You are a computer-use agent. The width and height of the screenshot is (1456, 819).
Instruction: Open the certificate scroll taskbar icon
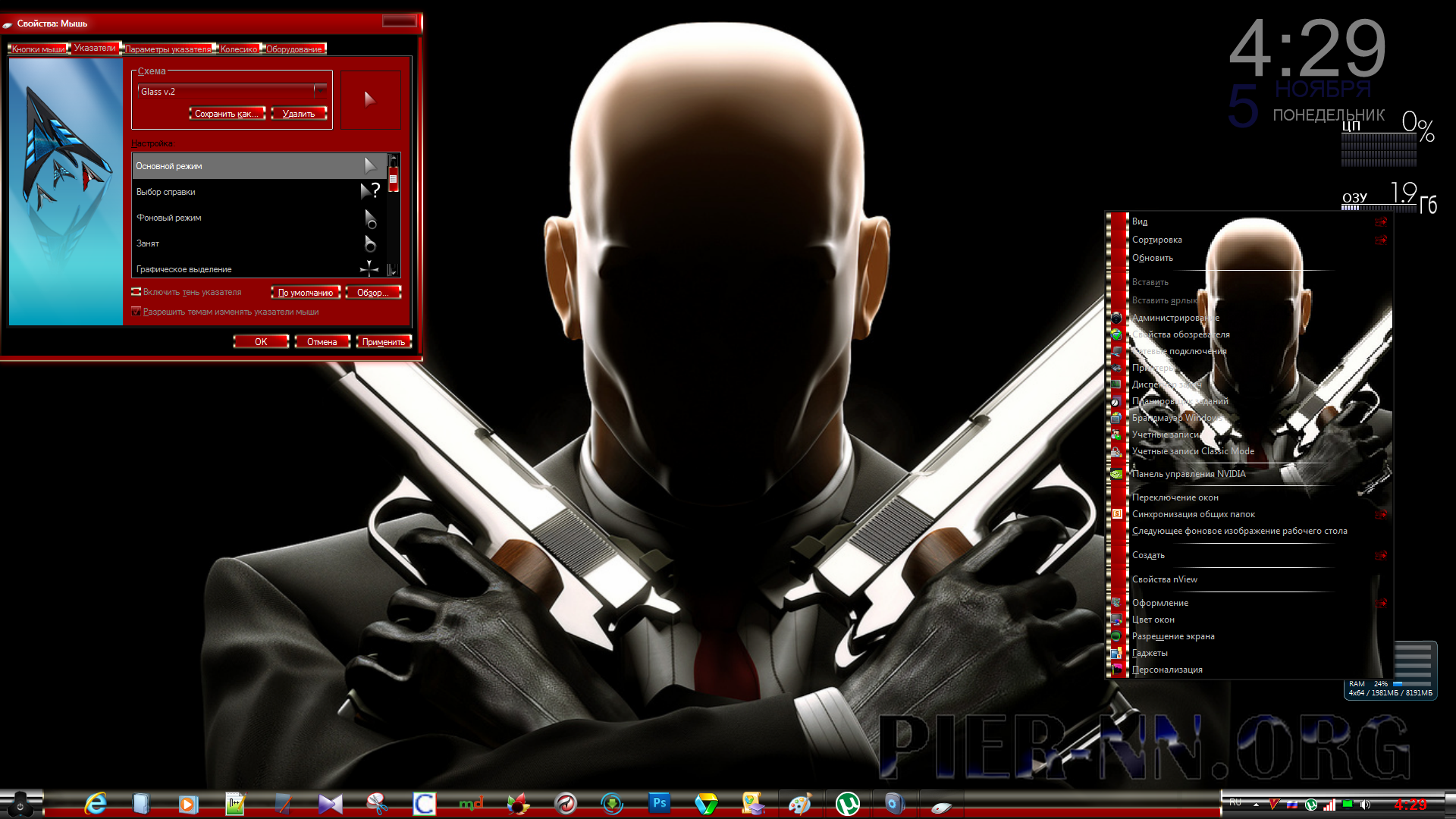[753, 804]
